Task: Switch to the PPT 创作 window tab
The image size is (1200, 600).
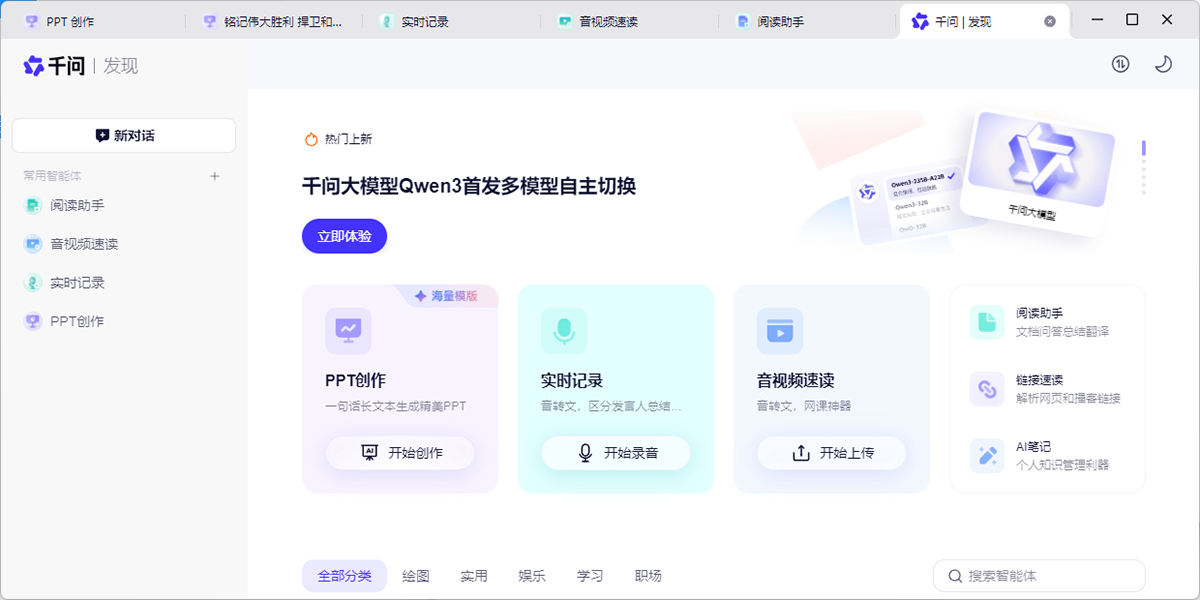Action: click(70, 20)
